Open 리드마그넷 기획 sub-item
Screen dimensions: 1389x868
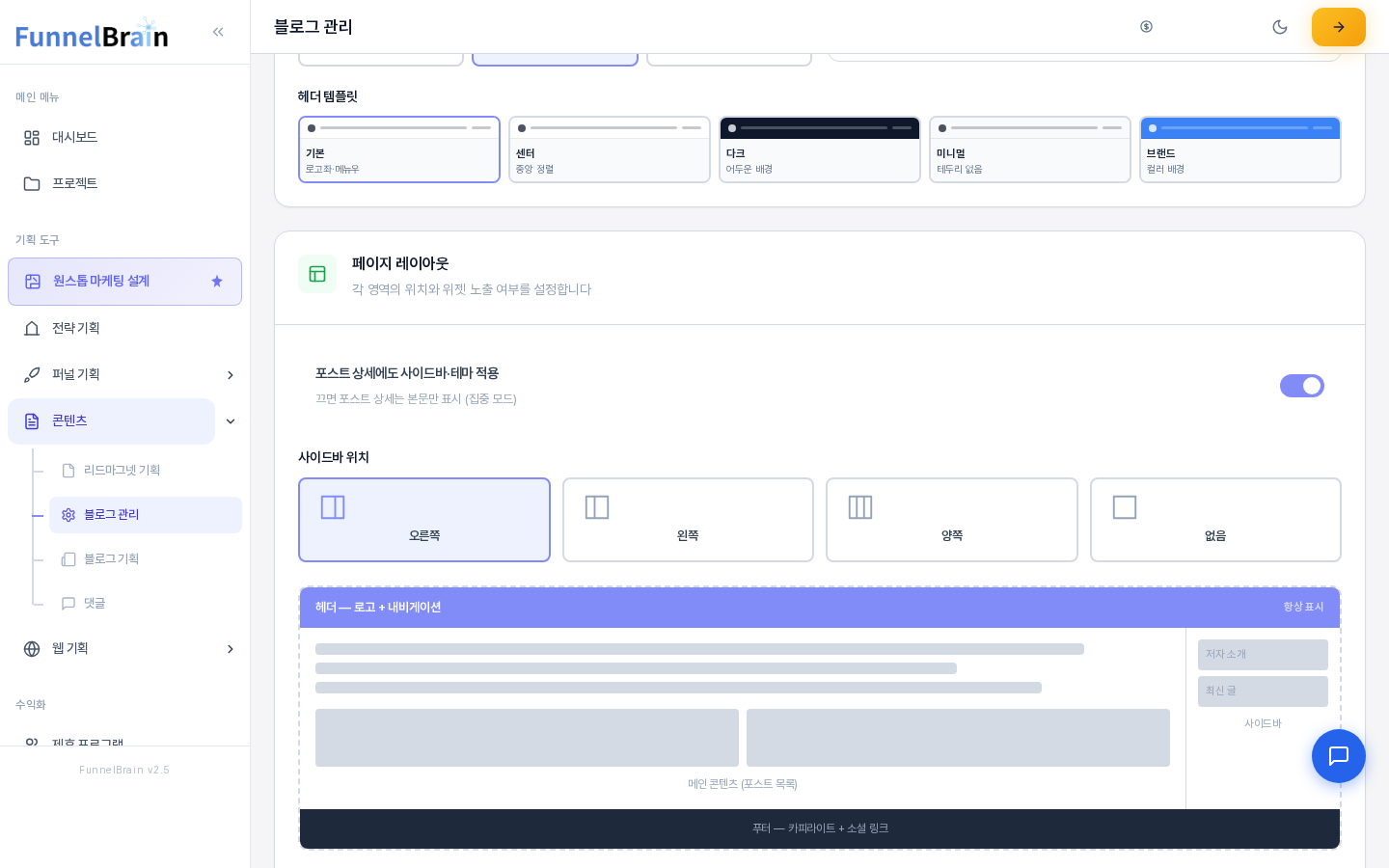coord(146,471)
